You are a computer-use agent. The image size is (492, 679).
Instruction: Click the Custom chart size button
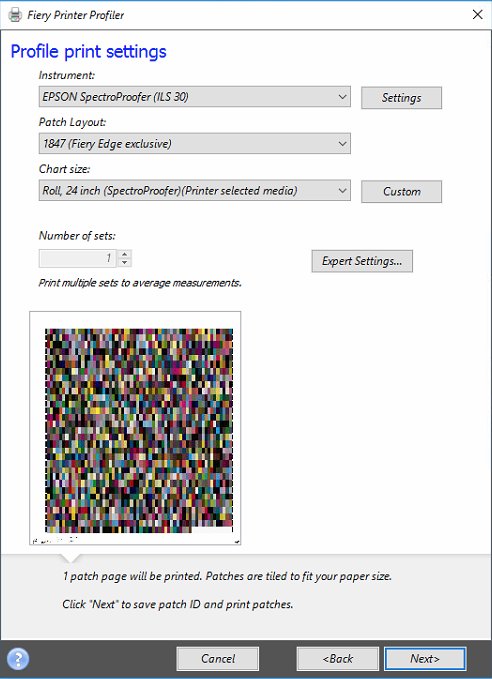401,191
